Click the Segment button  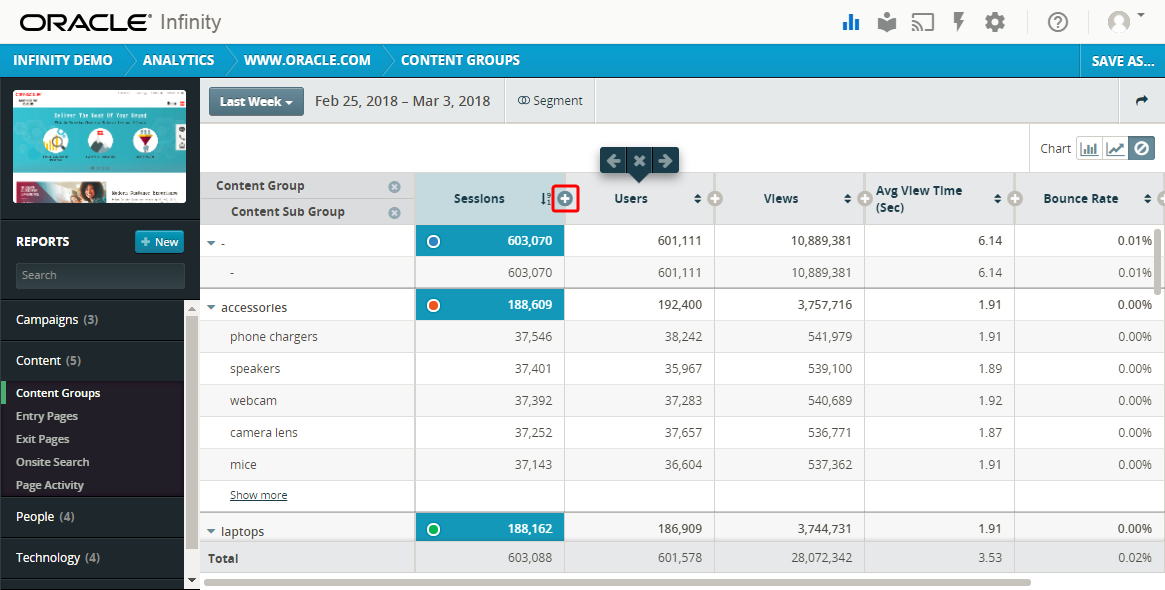(551, 100)
